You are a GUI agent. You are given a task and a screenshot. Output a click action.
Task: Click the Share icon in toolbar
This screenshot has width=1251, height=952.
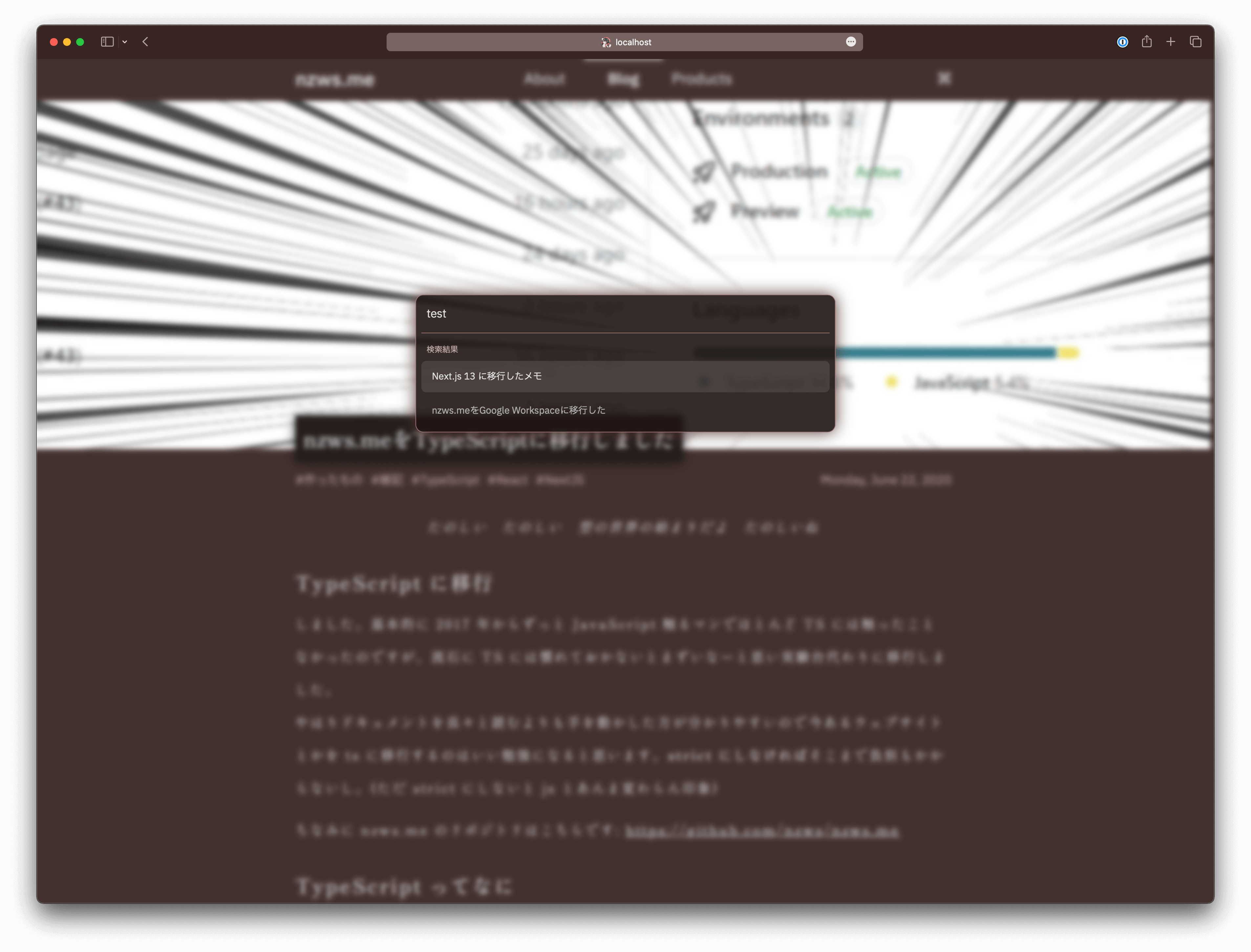click(1146, 41)
